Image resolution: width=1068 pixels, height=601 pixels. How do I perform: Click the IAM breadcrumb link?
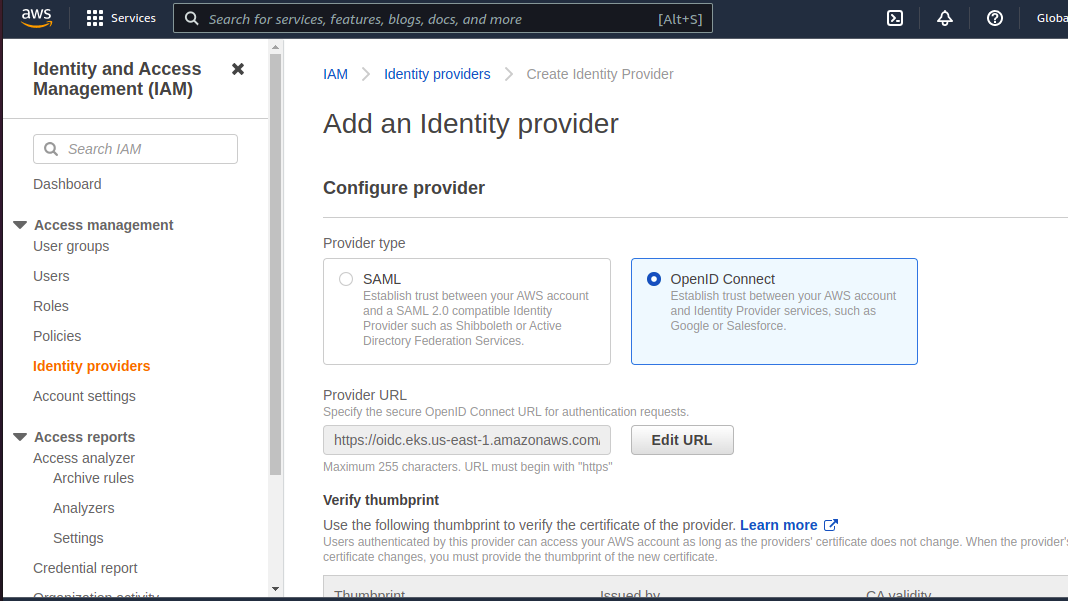pos(335,74)
